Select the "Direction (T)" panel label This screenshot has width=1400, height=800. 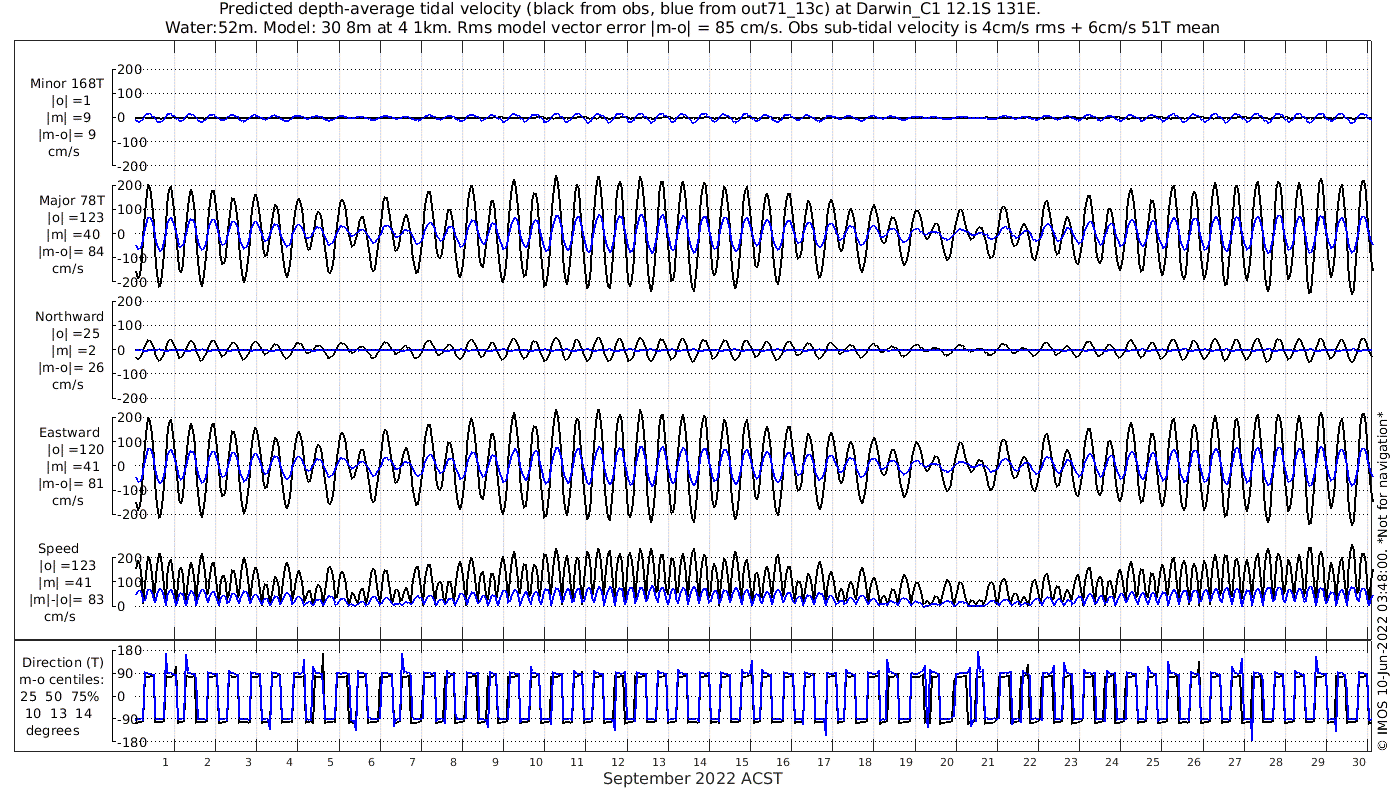click(x=62, y=662)
